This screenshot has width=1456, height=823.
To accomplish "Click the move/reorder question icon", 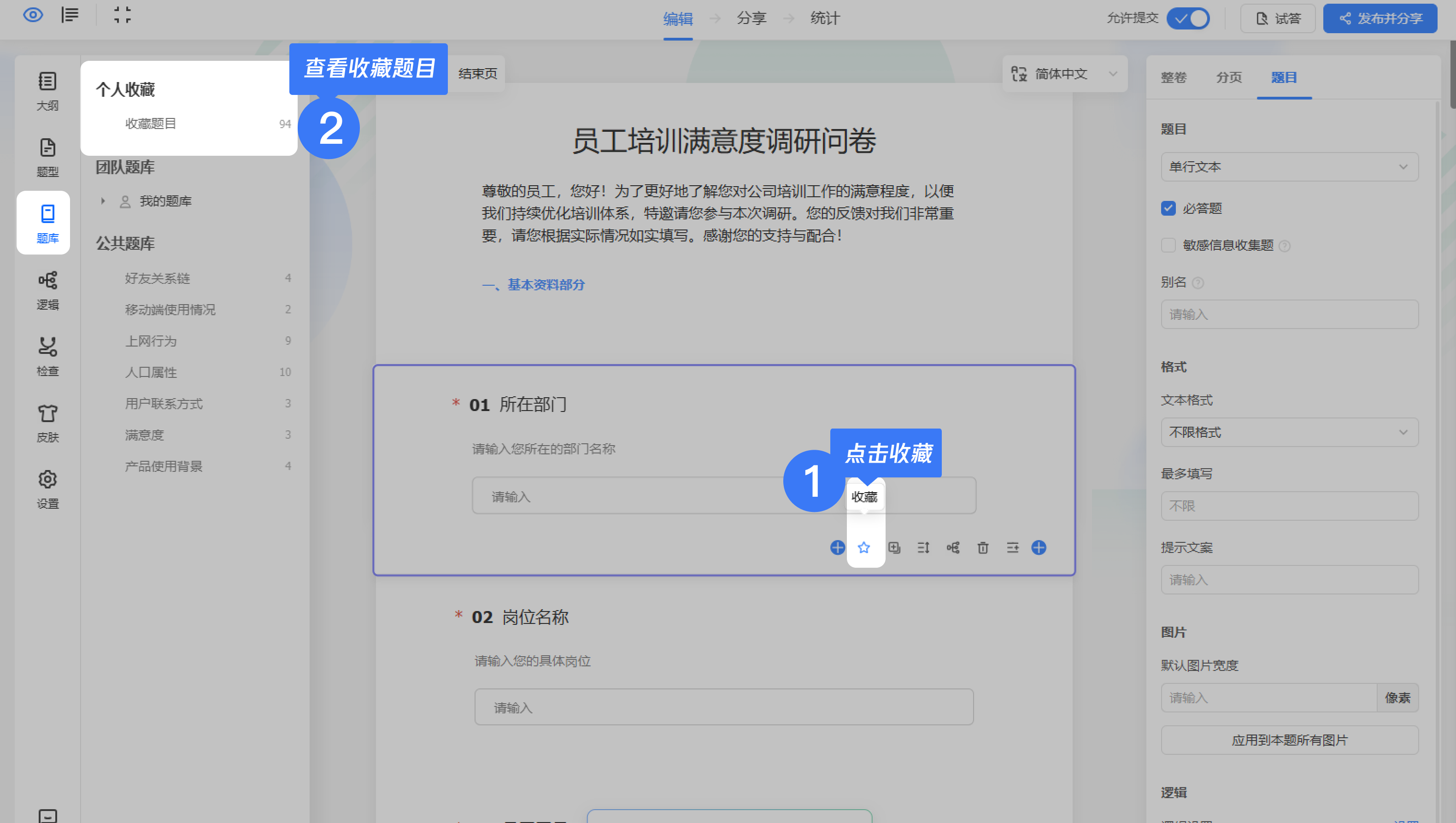I will click(x=923, y=547).
